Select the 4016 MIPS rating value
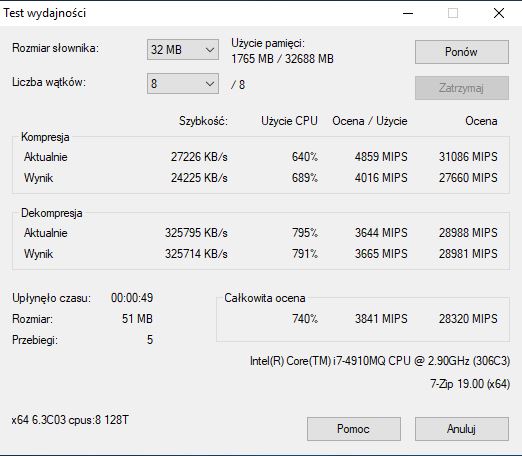The height and width of the screenshot is (456, 522). (x=381, y=178)
